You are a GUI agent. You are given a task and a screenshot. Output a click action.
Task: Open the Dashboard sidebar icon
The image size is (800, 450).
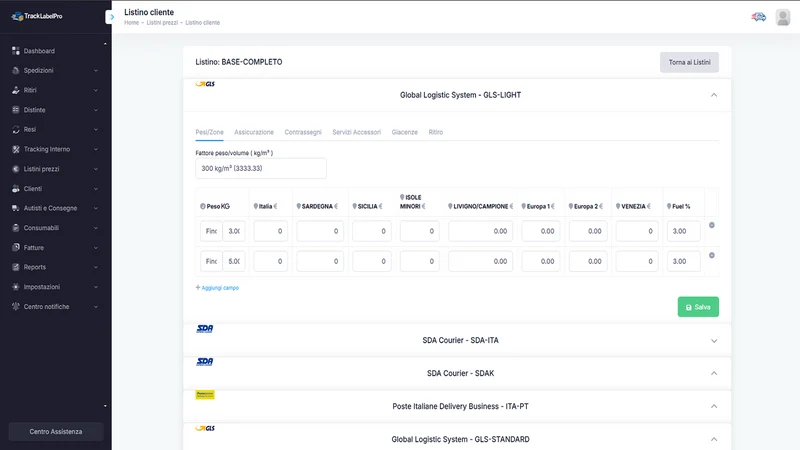[x=16, y=51]
